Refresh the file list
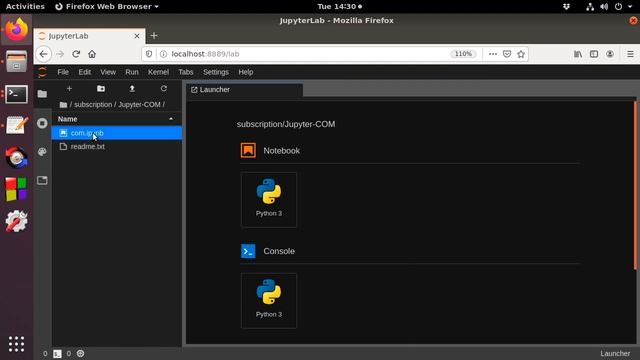The height and width of the screenshot is (360, 640). pyautogui.click(x=164, y=89)
